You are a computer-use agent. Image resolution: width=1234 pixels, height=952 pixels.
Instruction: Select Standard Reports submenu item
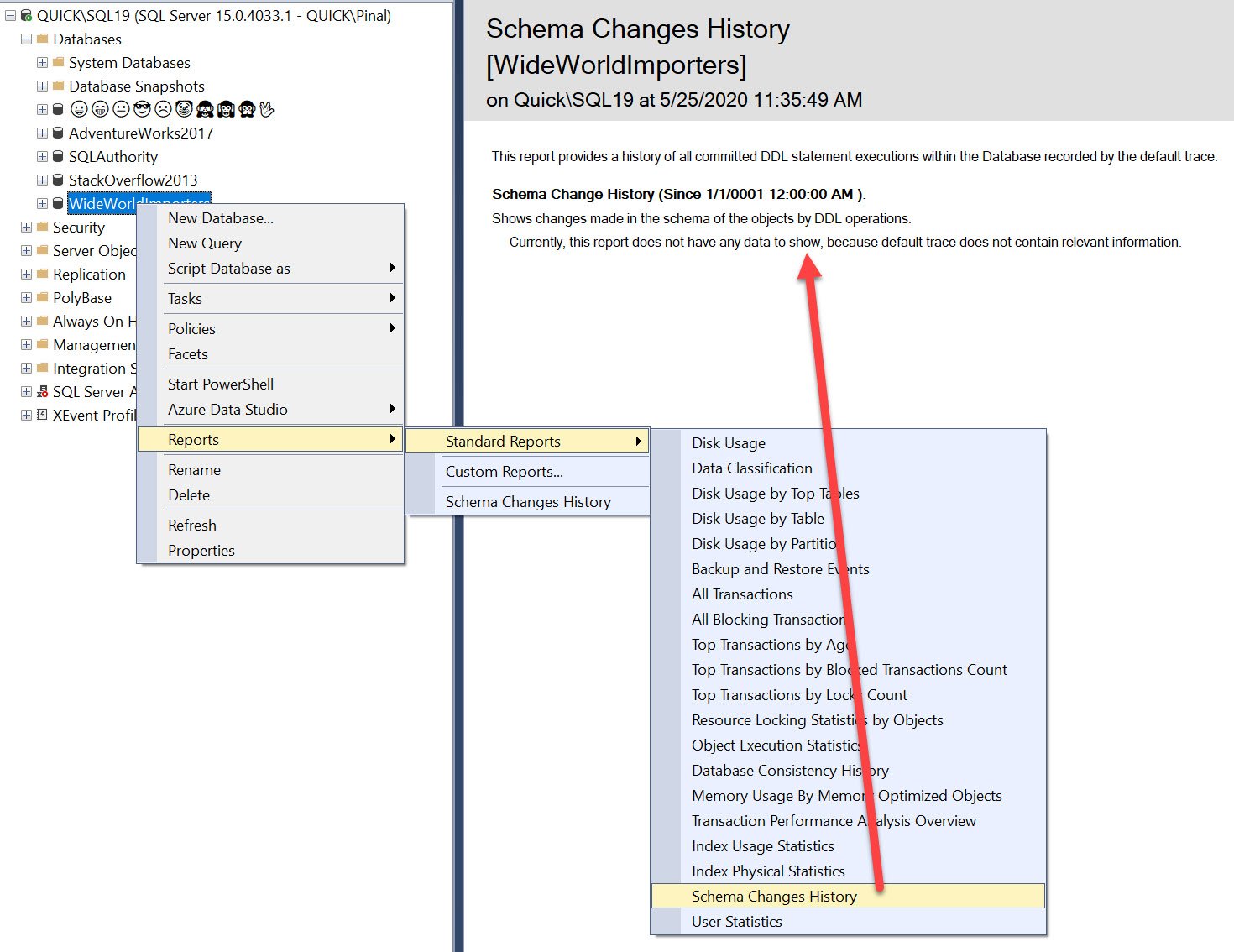tap(527, 442)
